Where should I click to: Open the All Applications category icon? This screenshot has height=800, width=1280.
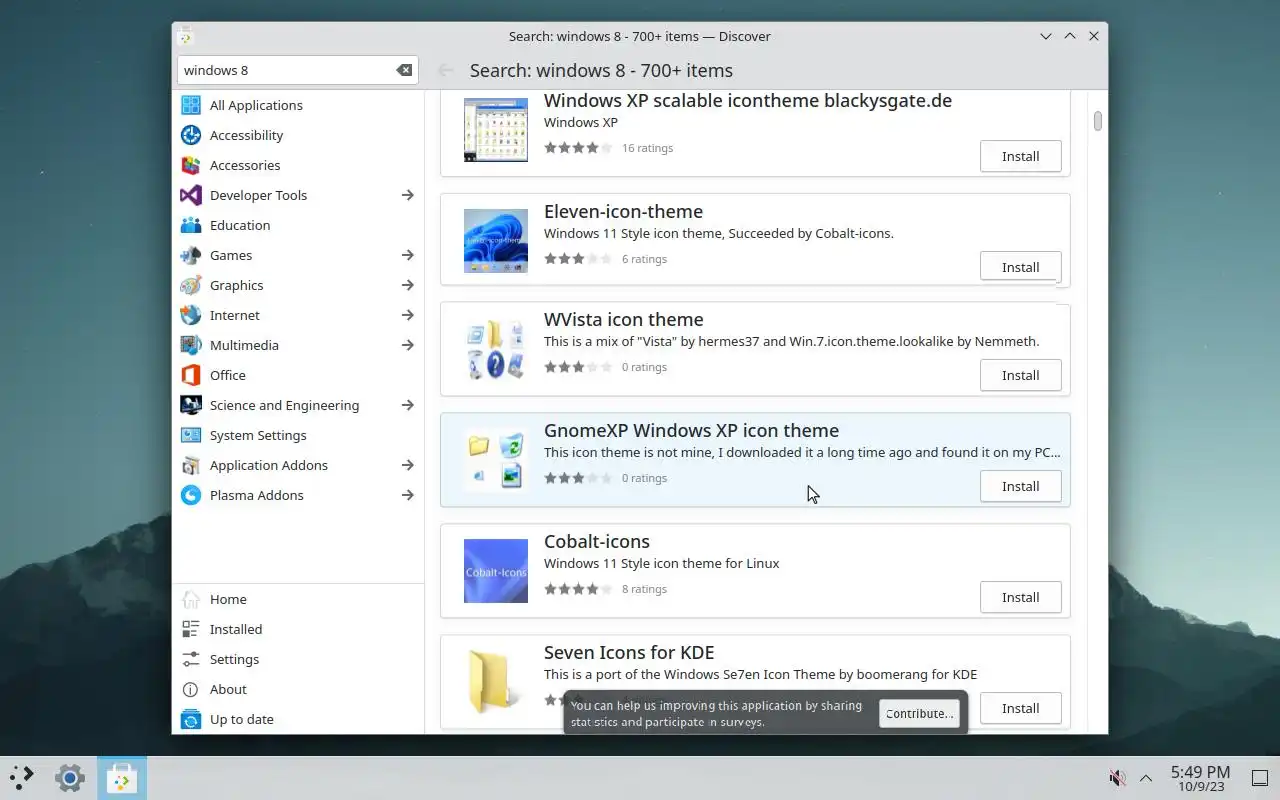tap(191, 105)
